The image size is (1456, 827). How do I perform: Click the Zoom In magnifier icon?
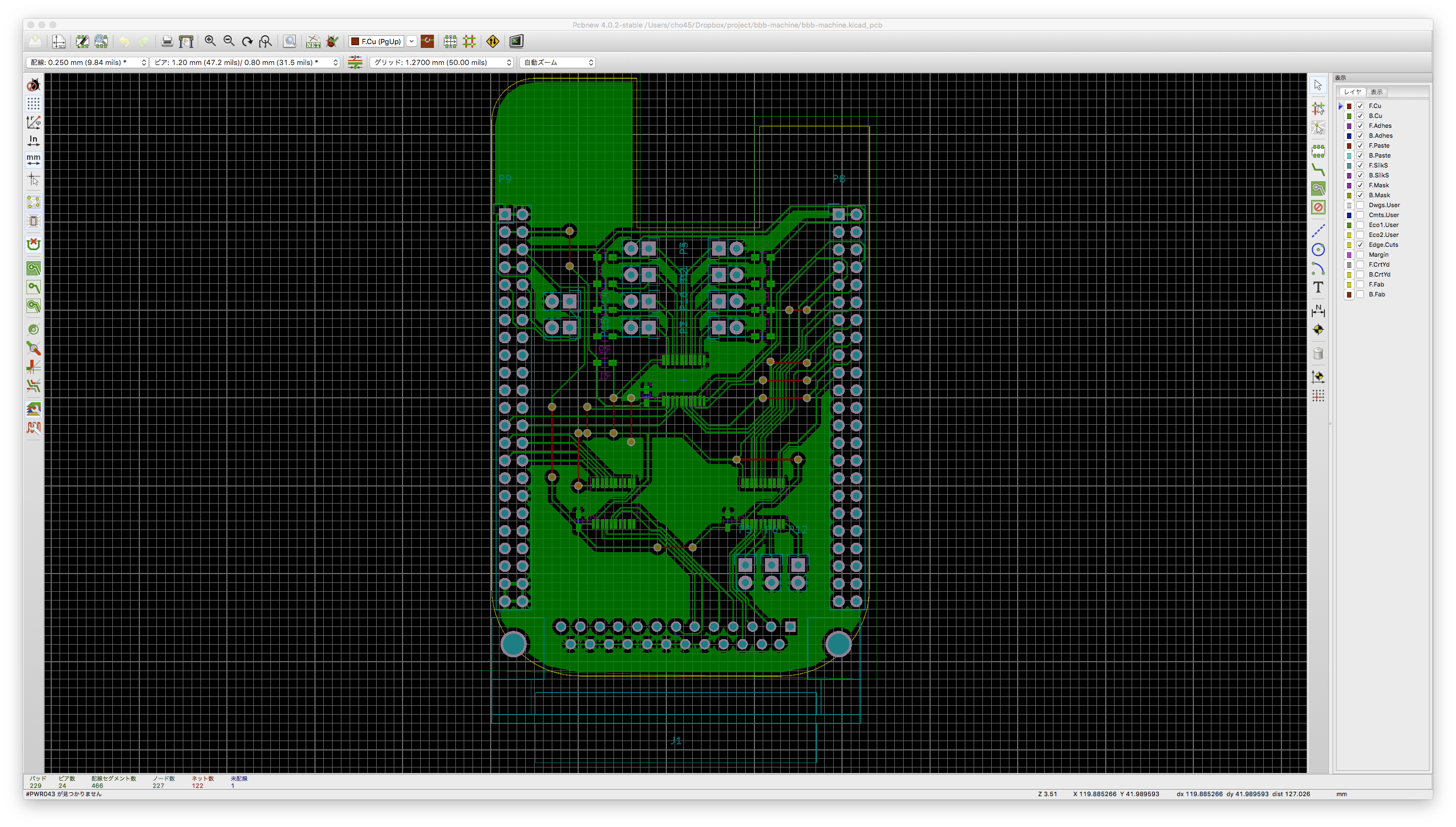[x=210, y=41]
